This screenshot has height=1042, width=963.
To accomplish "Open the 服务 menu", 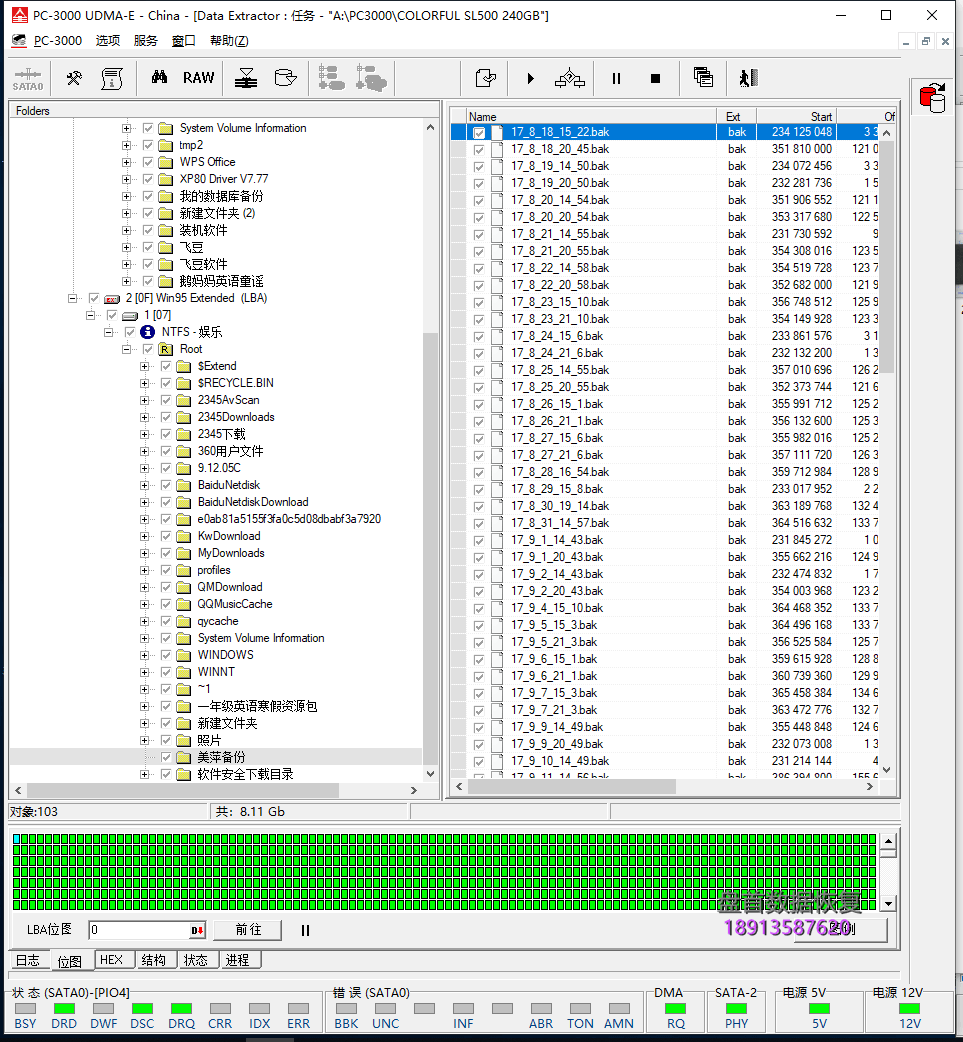I will click(146, 41).
